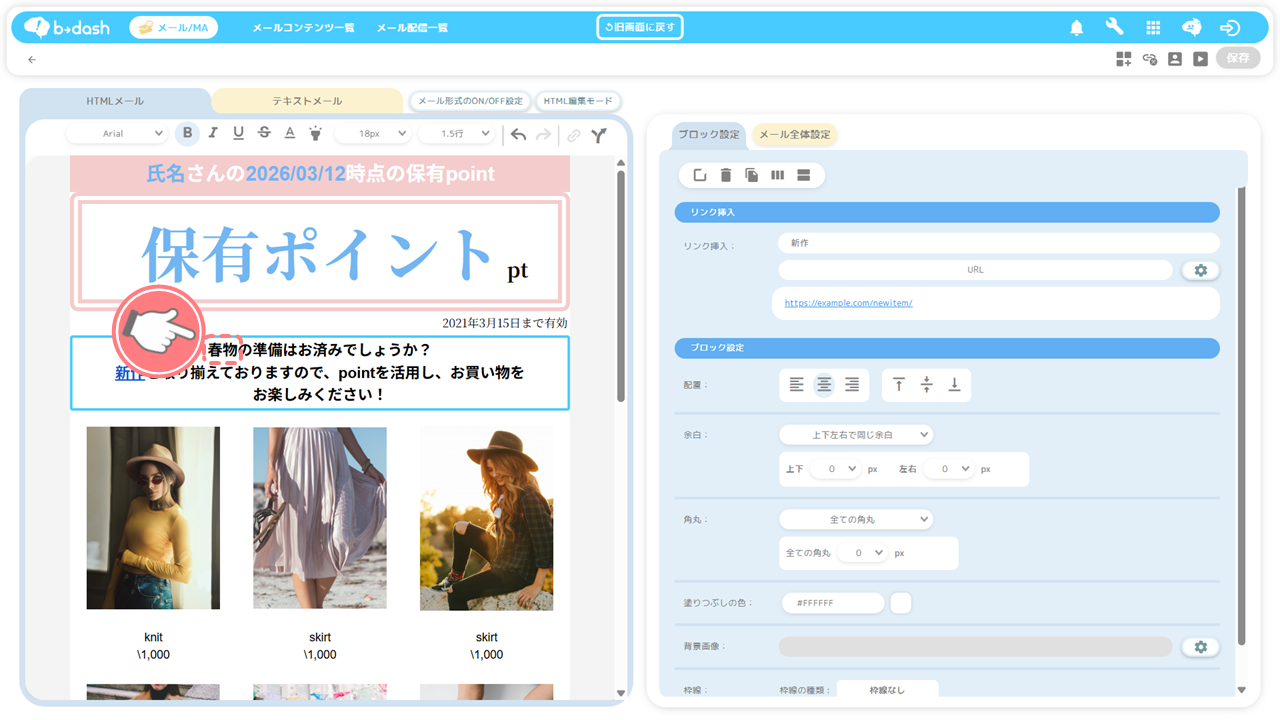Click the trash icon to delete the block

pos(726,176)
